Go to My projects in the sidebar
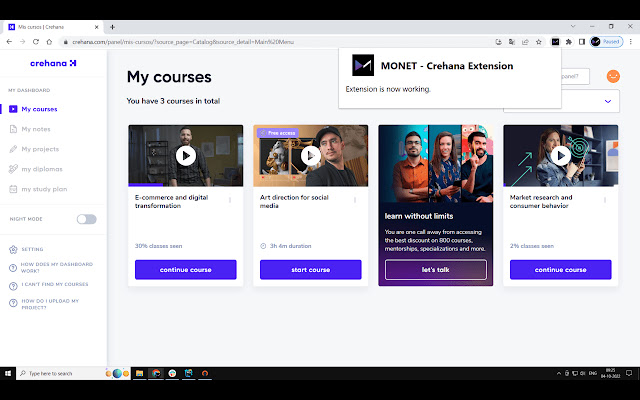640x400 pixels. pyautogui.click(x=40, y=149)
